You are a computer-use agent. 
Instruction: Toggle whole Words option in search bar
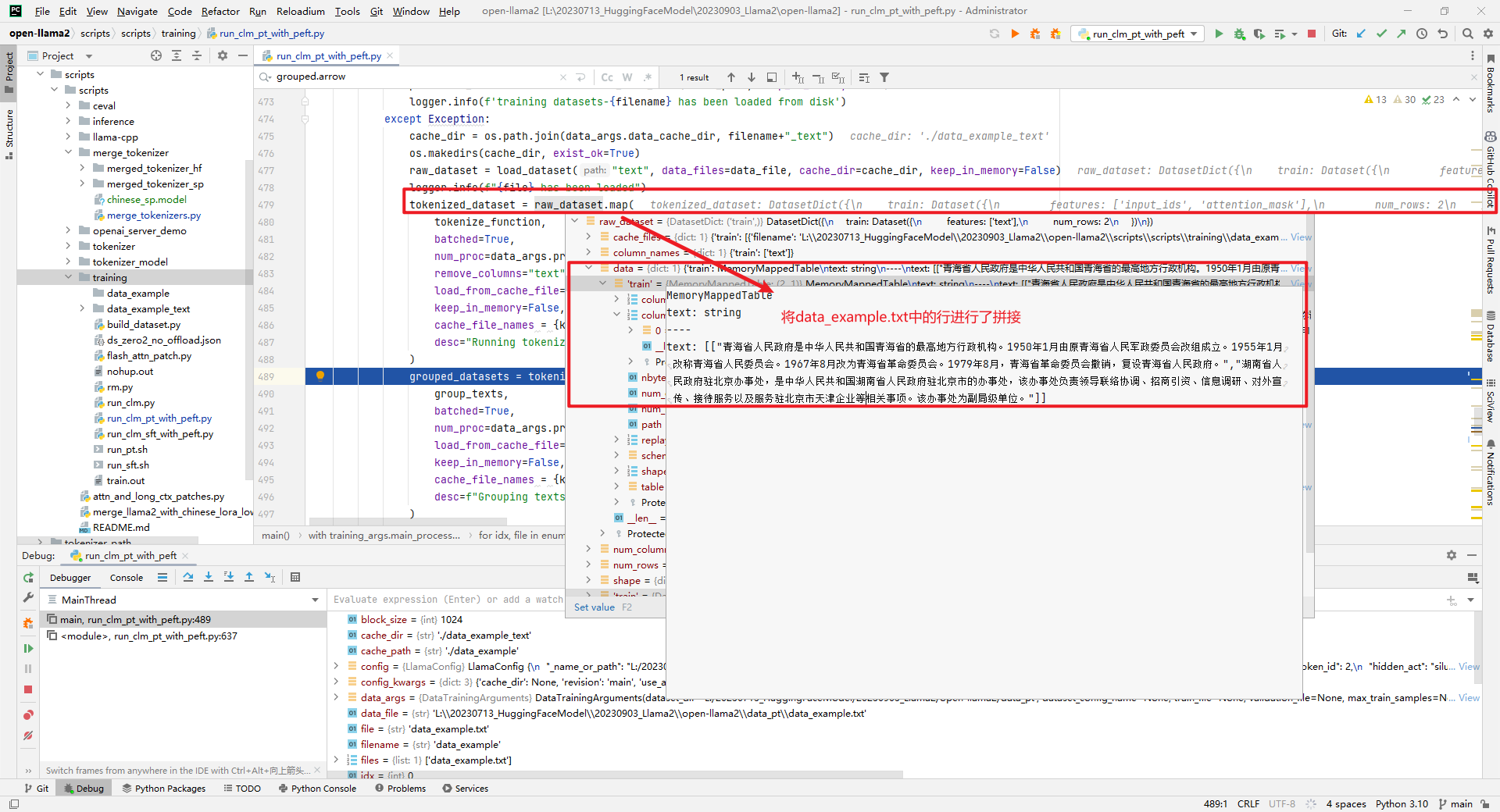(x=627, y=77)
